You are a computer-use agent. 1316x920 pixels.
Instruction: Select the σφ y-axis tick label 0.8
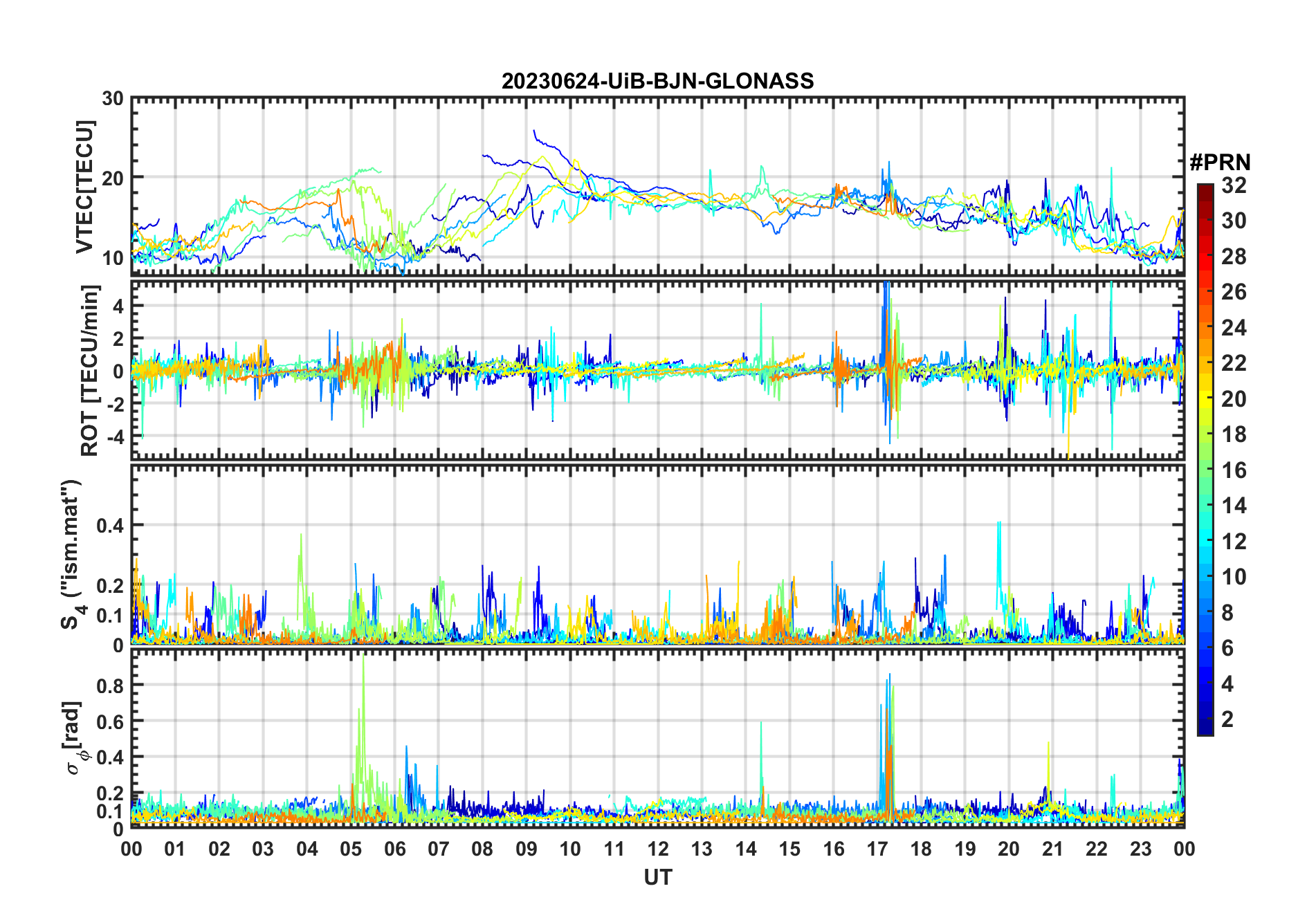[109, 686]
